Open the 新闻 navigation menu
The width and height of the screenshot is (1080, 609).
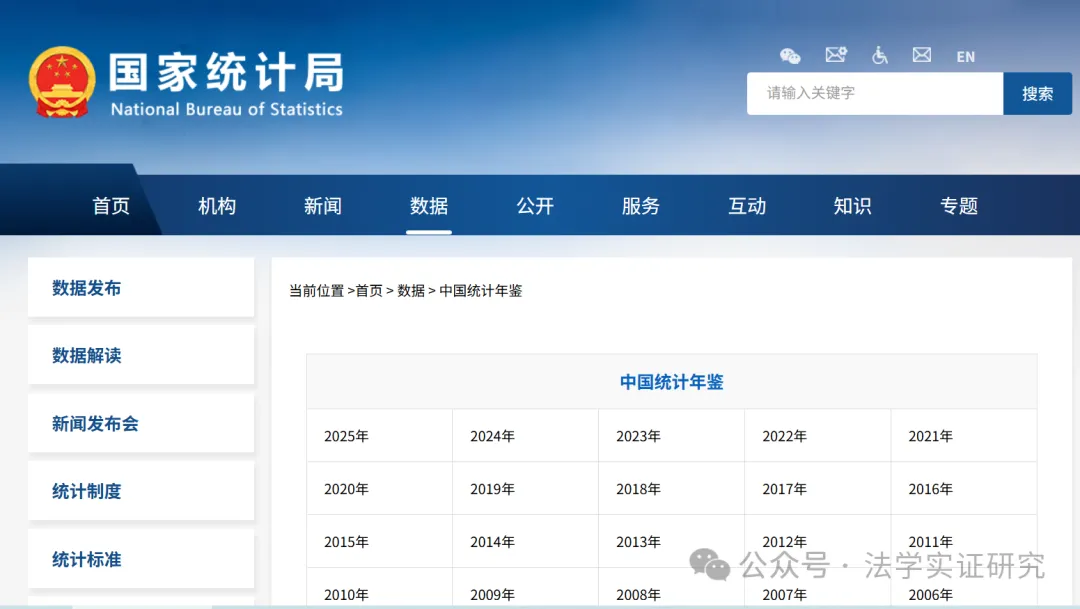click(x=323, y=205)
